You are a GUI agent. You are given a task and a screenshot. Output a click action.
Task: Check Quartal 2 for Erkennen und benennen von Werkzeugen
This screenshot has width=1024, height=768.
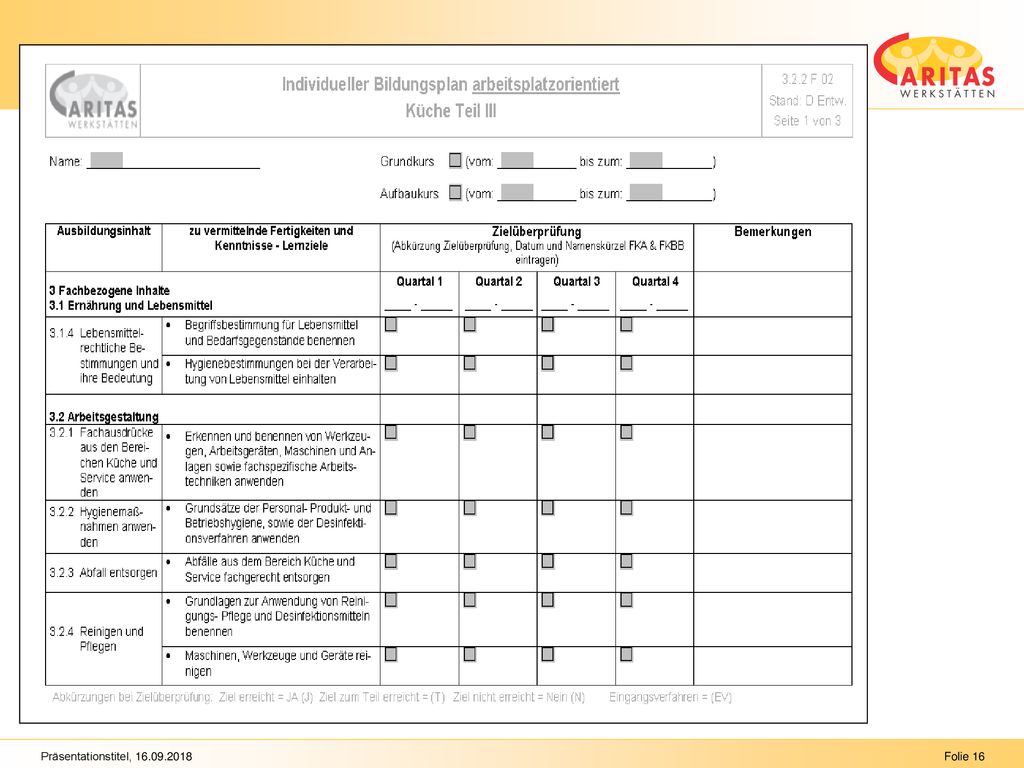[x=470, y=432]
